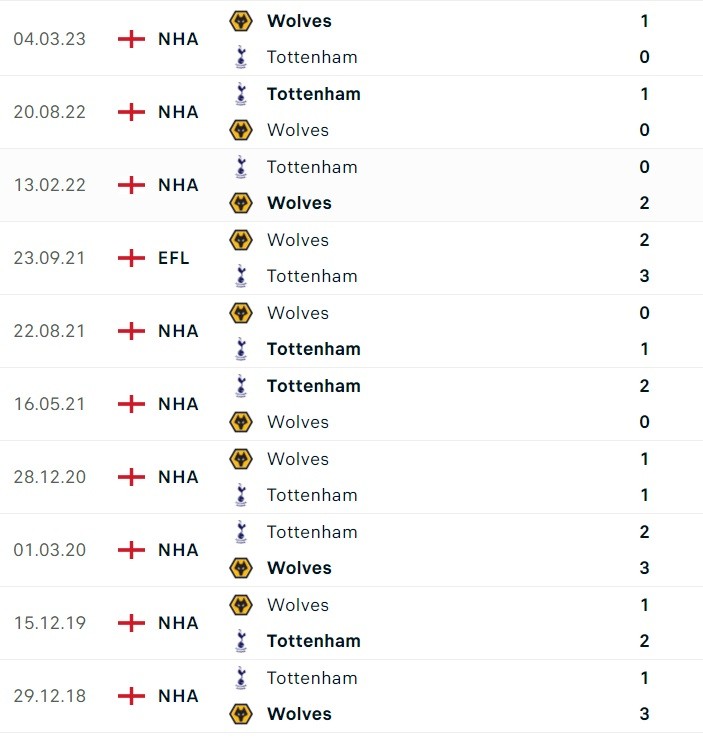Click the Wolves logo in the 15.12.19 match
This screenshot has height=741, width=703.
(241, 605)
